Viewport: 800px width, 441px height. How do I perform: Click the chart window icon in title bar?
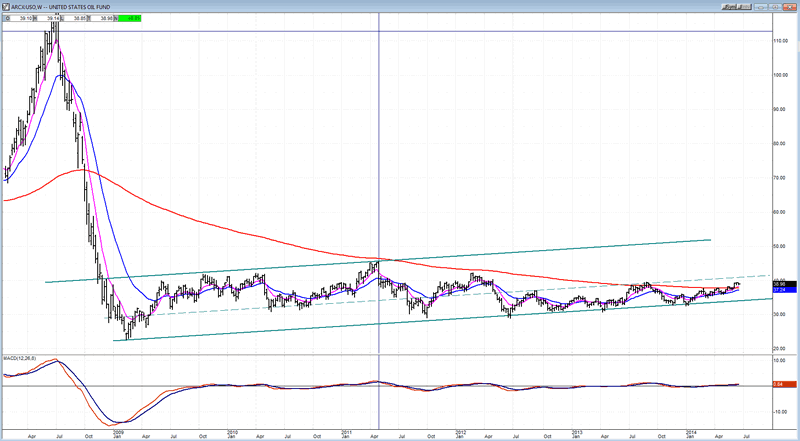click(x=6, y=6)
